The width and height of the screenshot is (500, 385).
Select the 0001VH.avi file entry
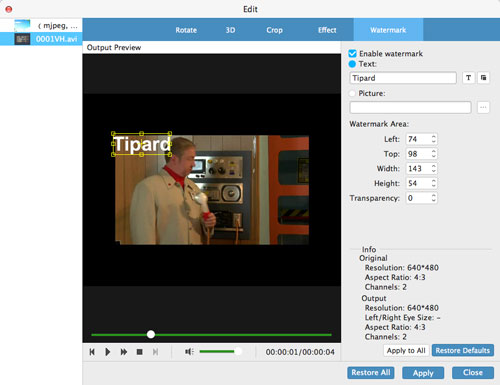(41, 39)
